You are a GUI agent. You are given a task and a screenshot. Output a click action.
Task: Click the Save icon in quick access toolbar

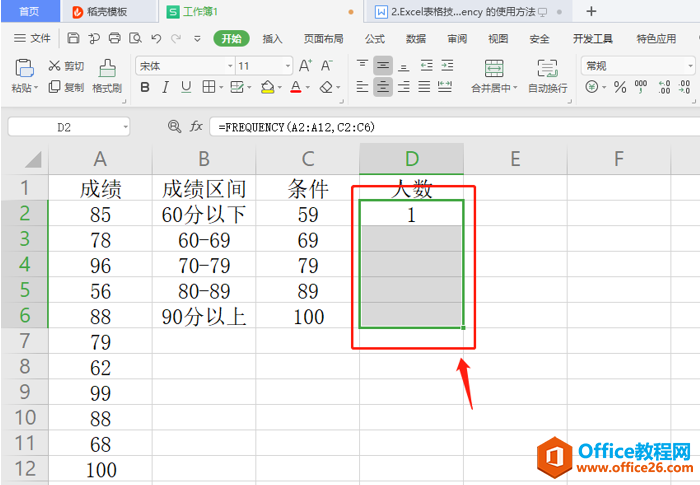(73, 38)
